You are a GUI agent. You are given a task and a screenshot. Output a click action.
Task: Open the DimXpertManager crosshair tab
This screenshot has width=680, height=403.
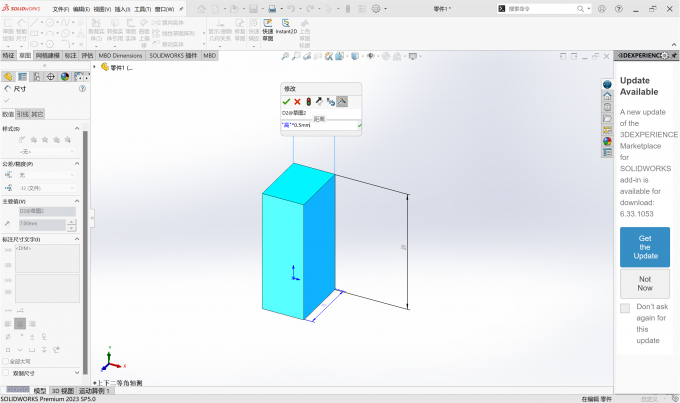point(51,77)
